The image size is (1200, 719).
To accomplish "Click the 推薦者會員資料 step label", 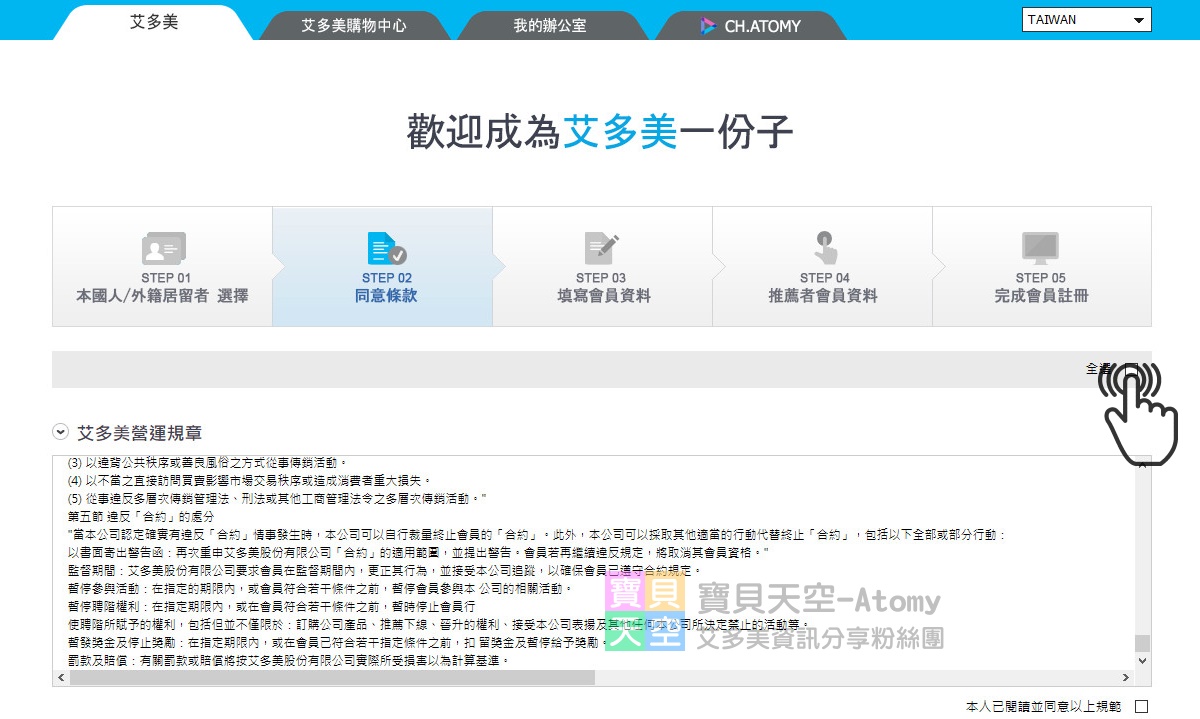I will 823,296.
